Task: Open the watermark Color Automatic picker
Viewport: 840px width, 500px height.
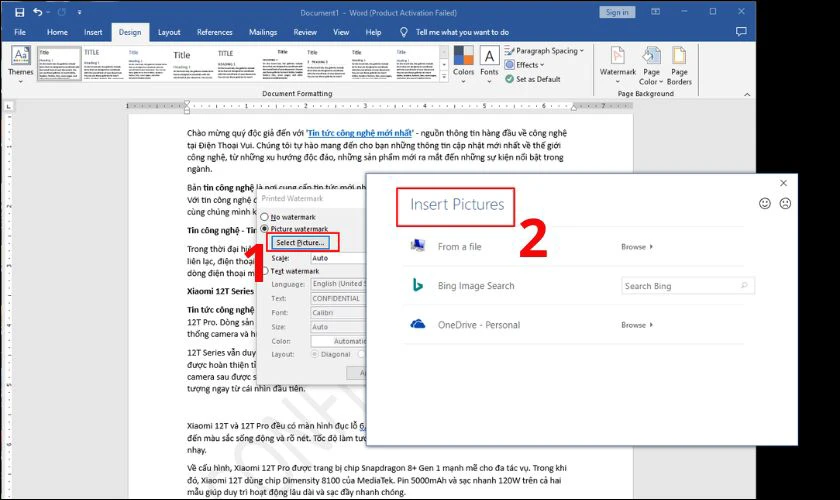Action: coord(338,341)
